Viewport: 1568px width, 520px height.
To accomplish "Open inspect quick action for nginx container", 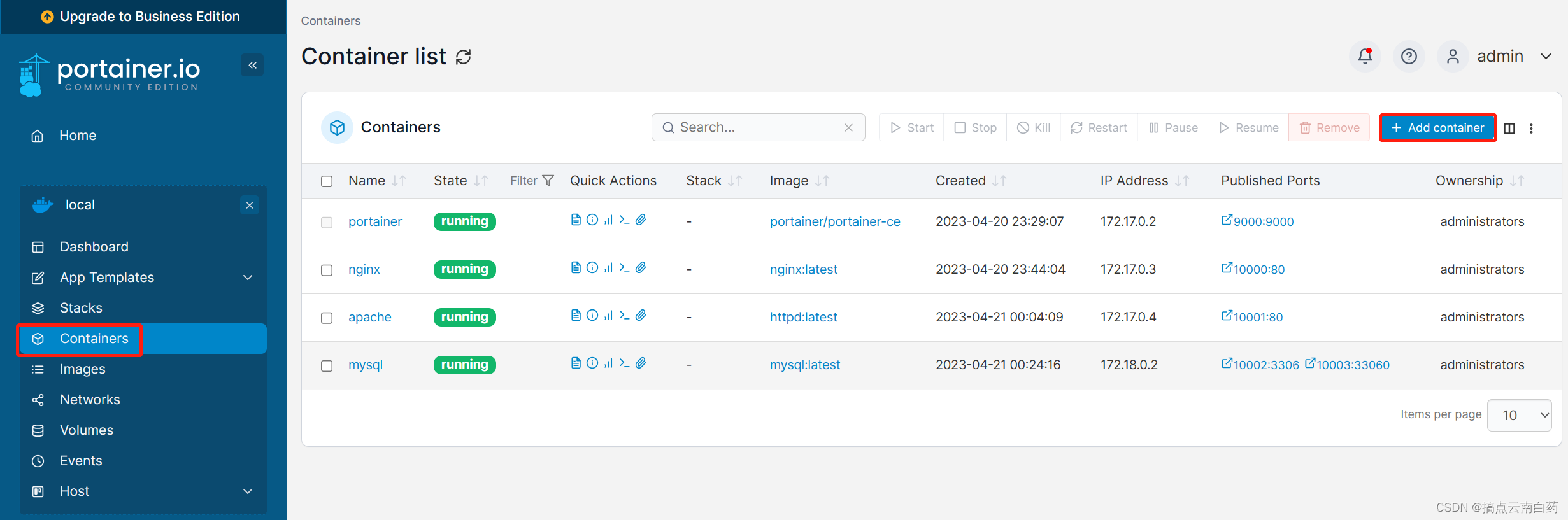I will (592, 268).
